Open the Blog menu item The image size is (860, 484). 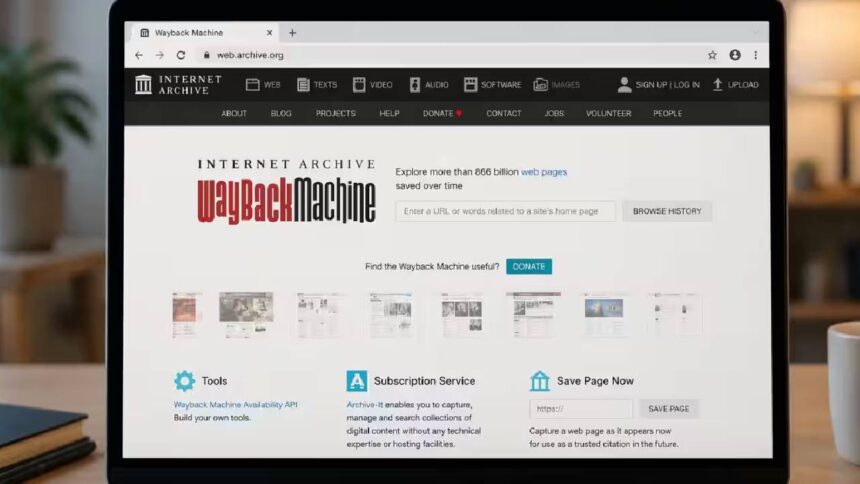pos(281,114)
